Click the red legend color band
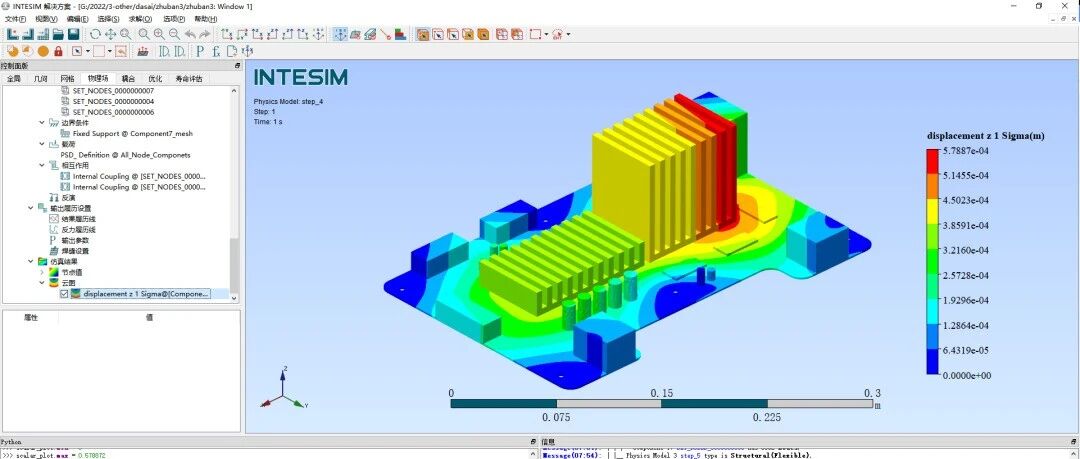The image size is (1080, 459). pyautogui.click(x=933, y=161)
